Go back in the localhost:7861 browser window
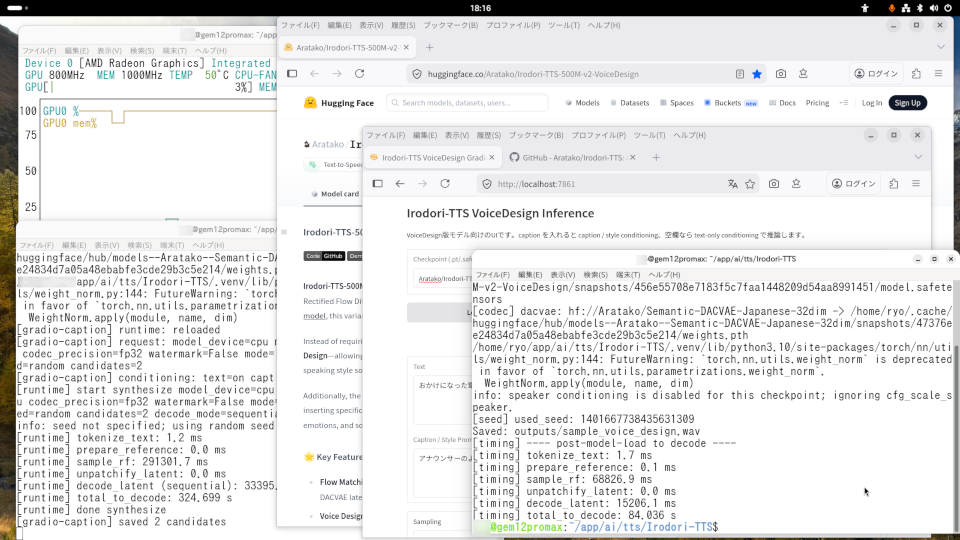Screen dimensions: 960x540 click(400, 184)
